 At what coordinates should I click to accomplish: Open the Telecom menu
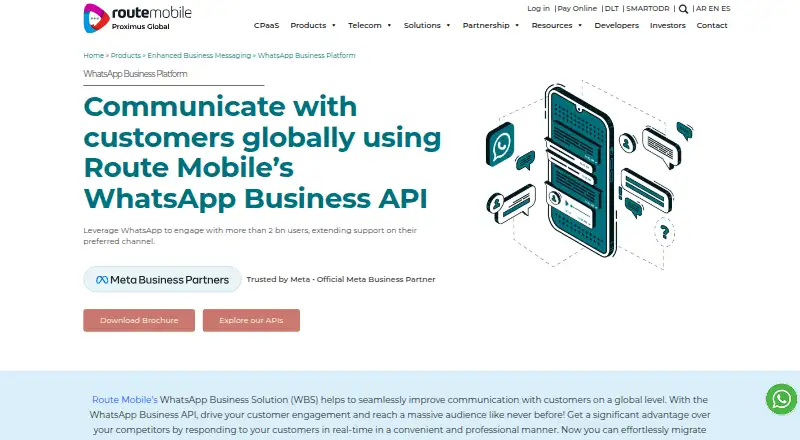[365, 25]
